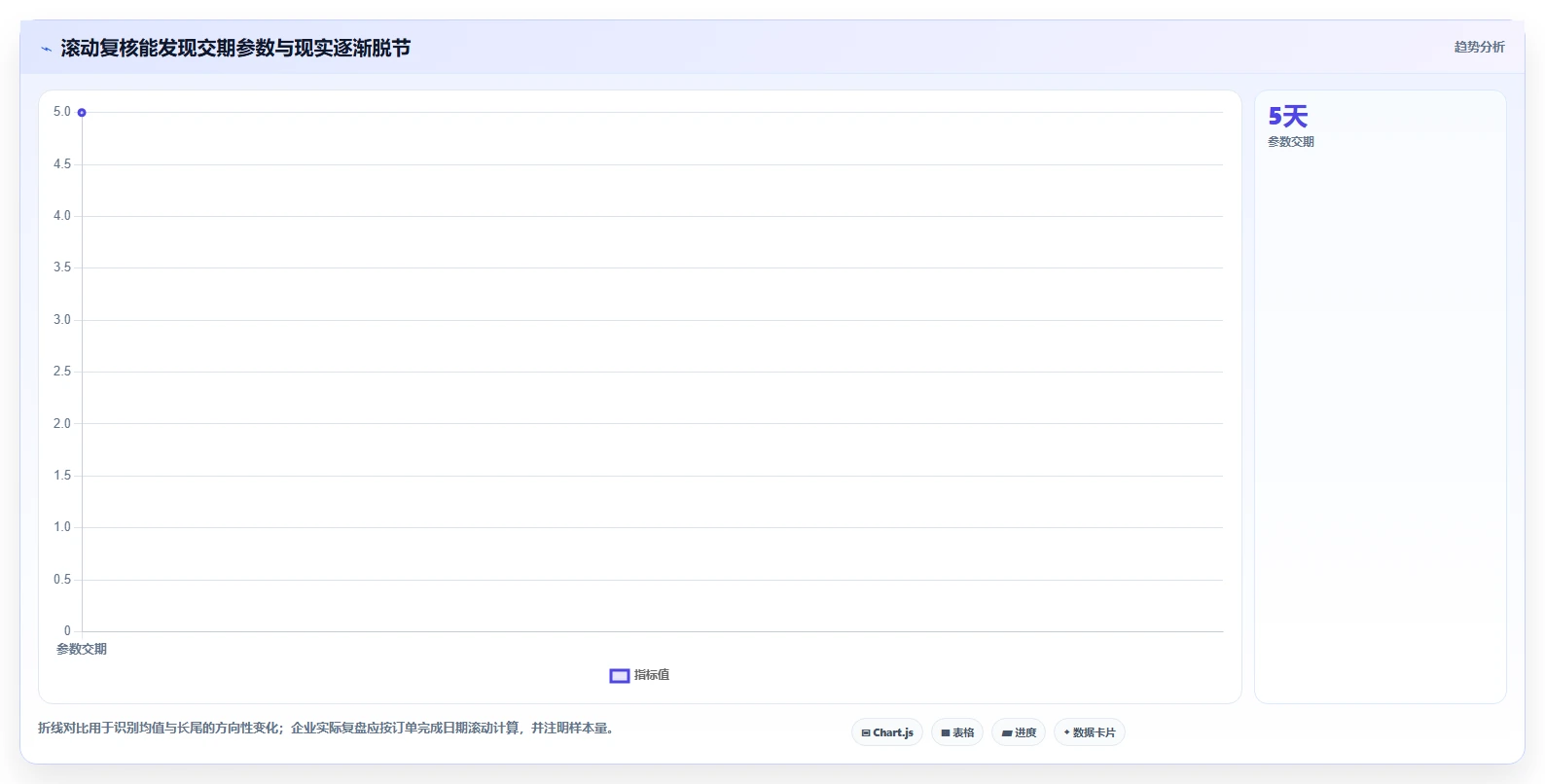Click the chart title 滚动复核能发现交期参数与现实逐渐脱节
This screenshot has width=1545, height=784.
click(x=235, y=48)
